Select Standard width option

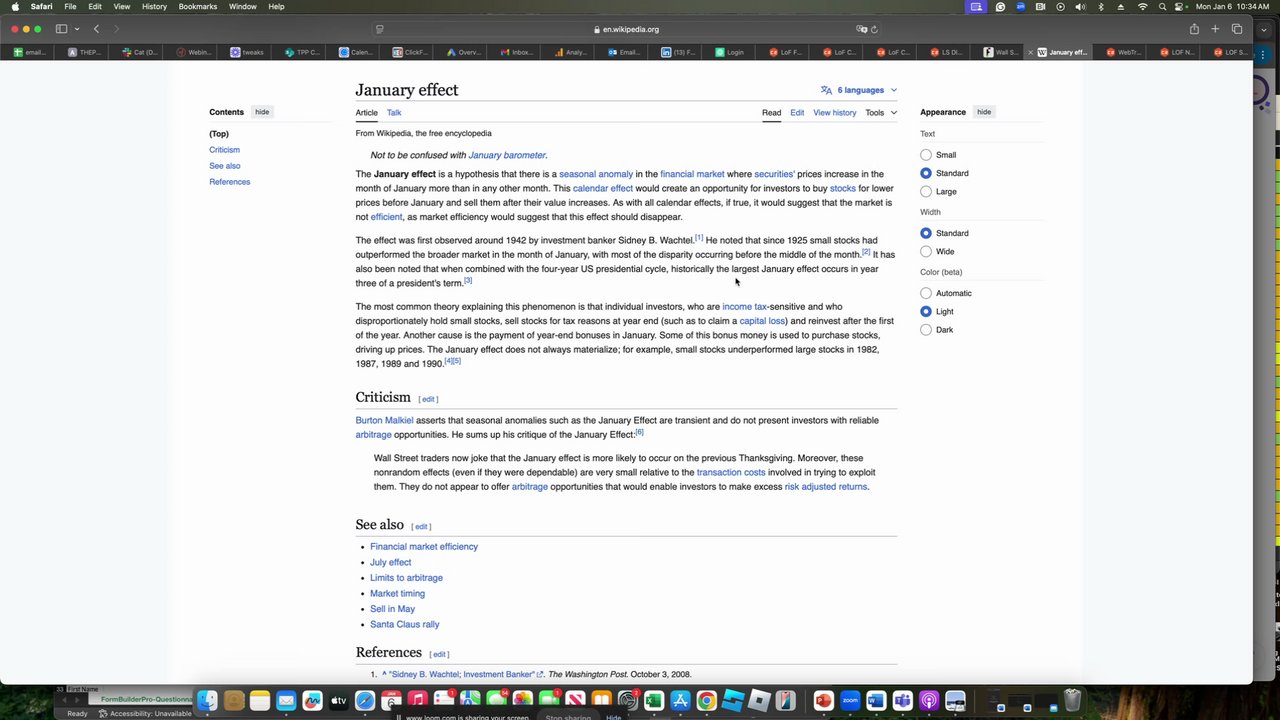click(926, 233)
